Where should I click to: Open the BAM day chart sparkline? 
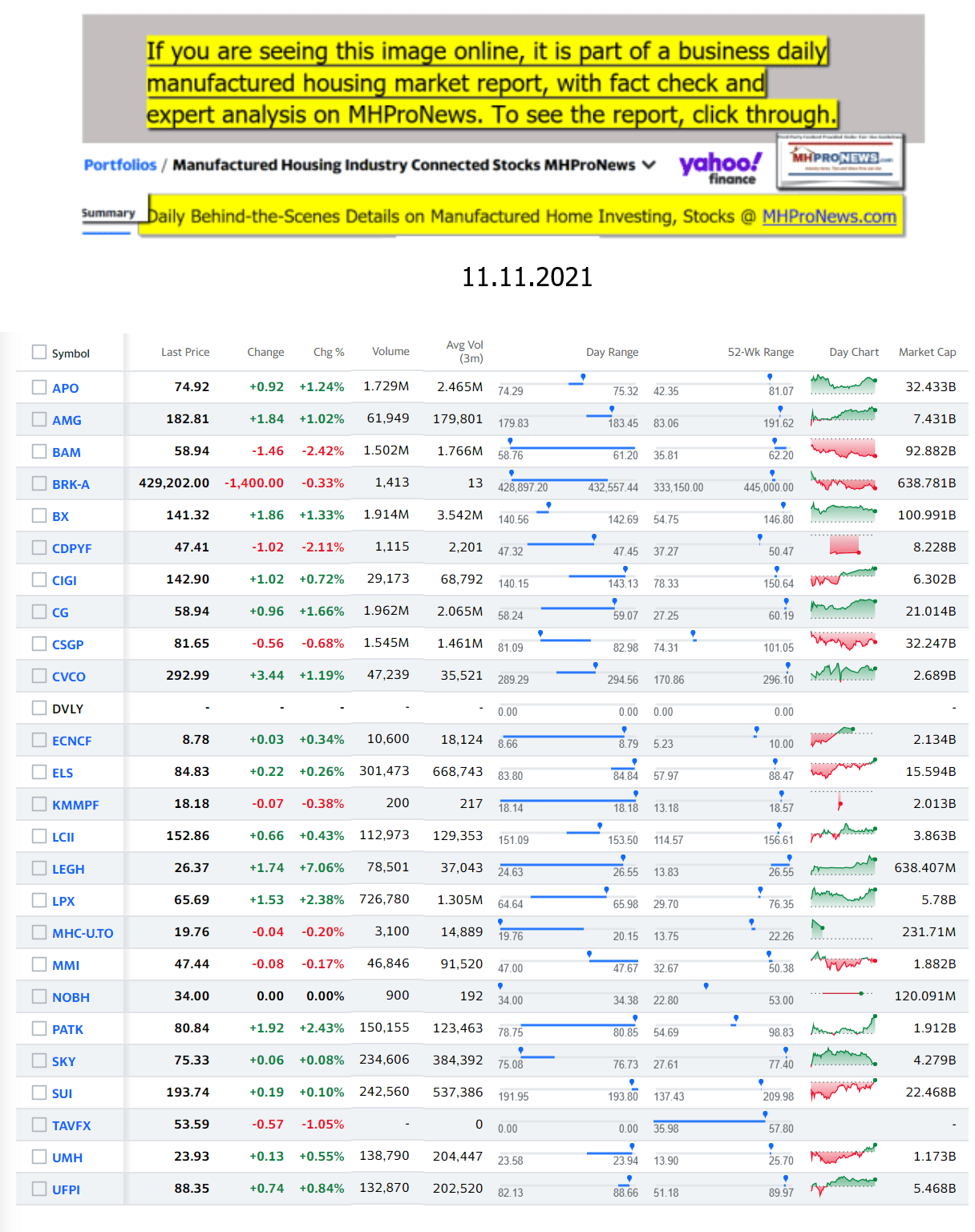click(x=844, y=449)
